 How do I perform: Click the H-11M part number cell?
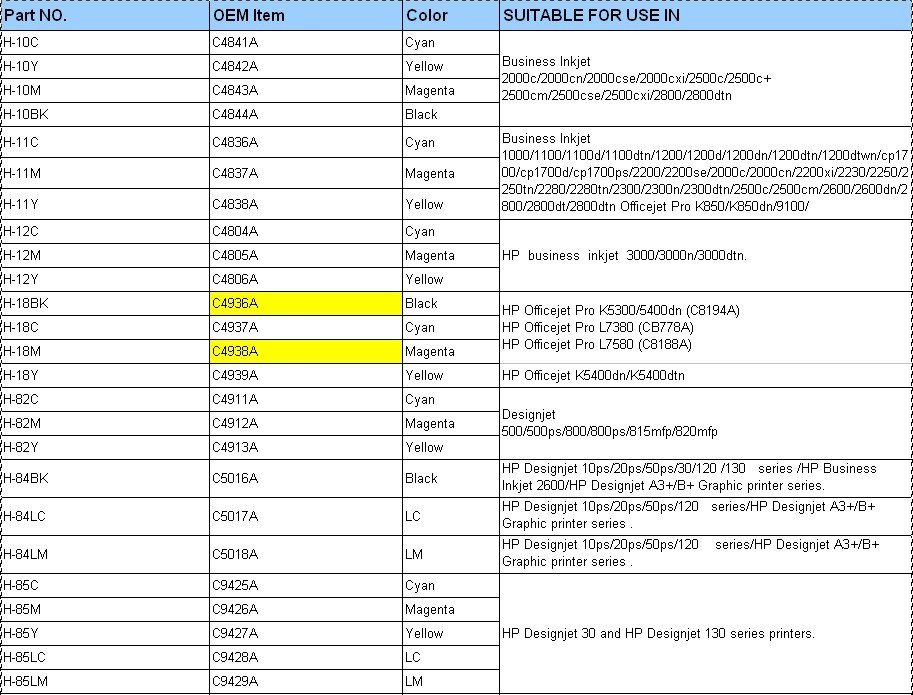point(104,173)
